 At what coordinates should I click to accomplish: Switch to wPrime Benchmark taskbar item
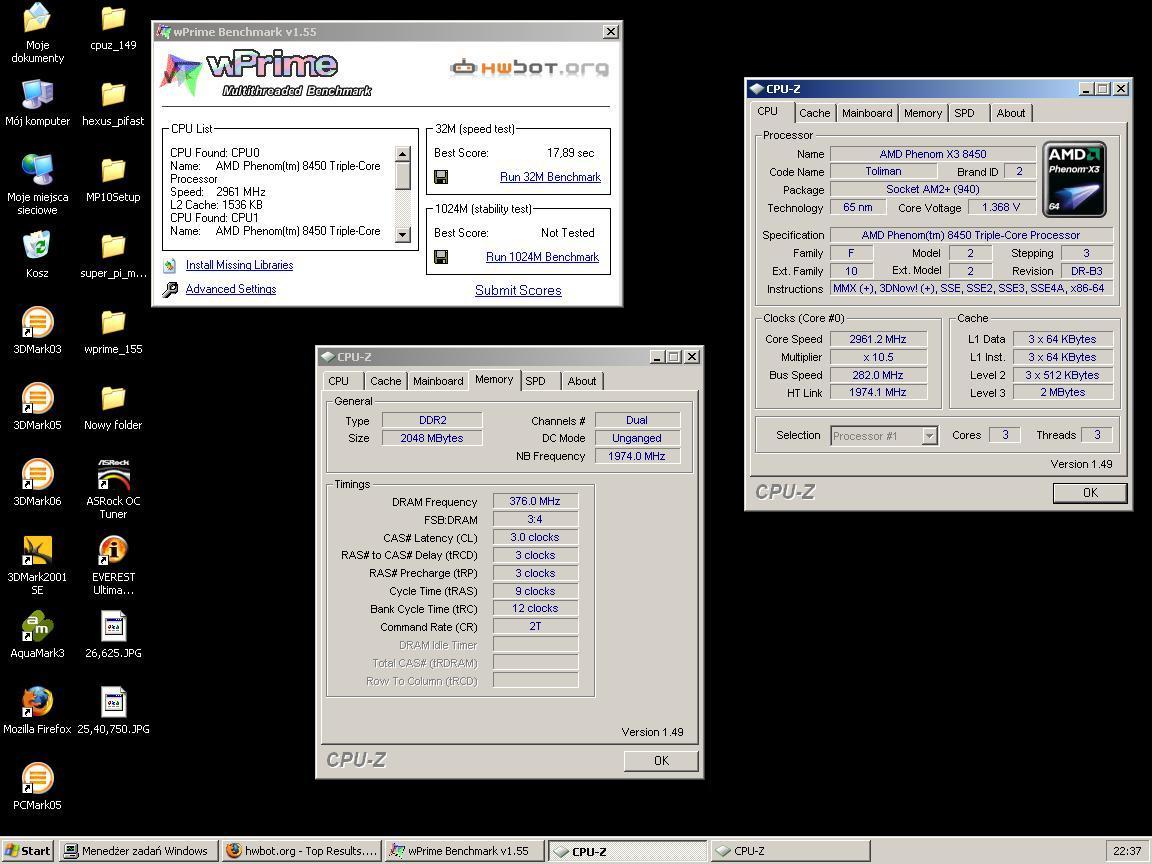click(464, 852)
